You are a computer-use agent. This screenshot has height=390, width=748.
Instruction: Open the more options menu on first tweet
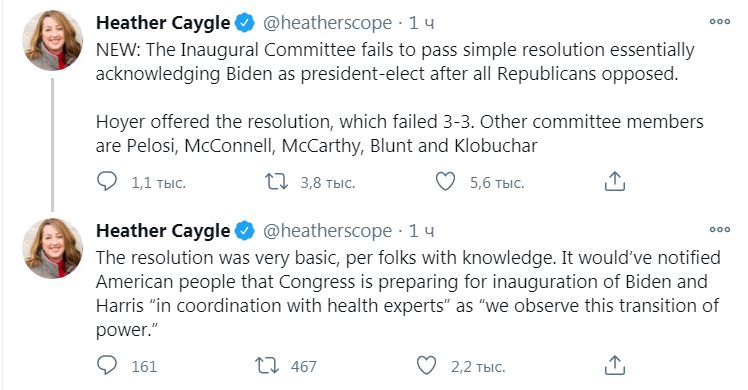coord(720,21)
